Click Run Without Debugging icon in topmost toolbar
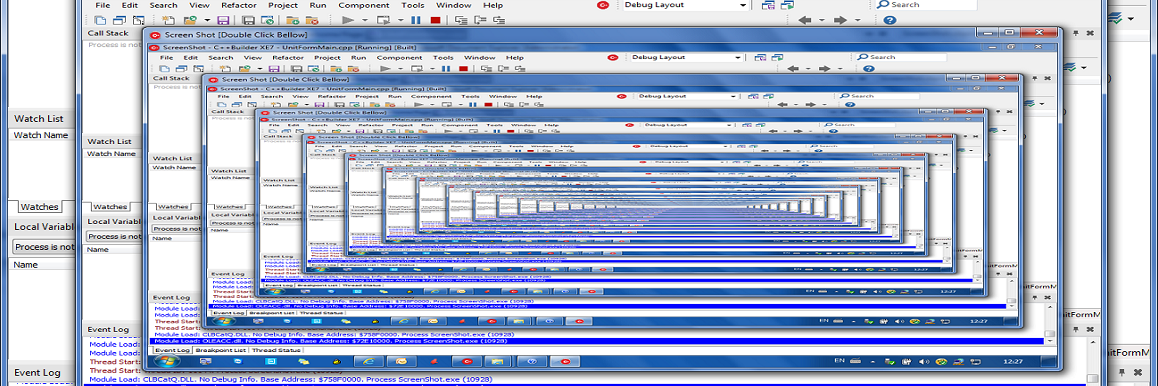 (x=383, y=21)
